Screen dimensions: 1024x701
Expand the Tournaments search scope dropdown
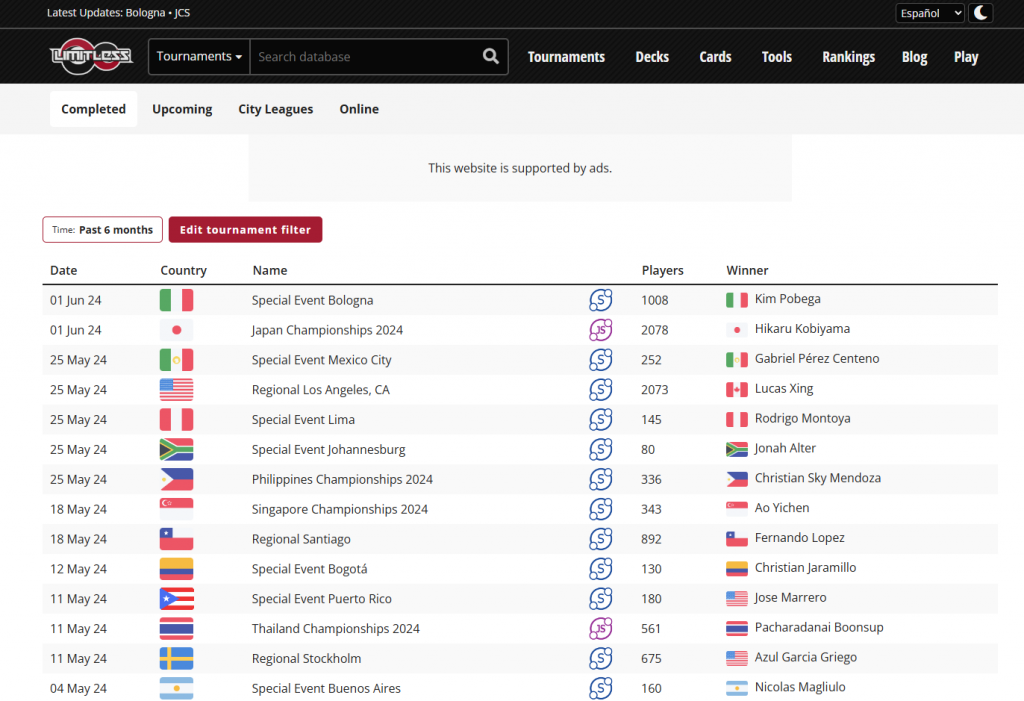199,57
